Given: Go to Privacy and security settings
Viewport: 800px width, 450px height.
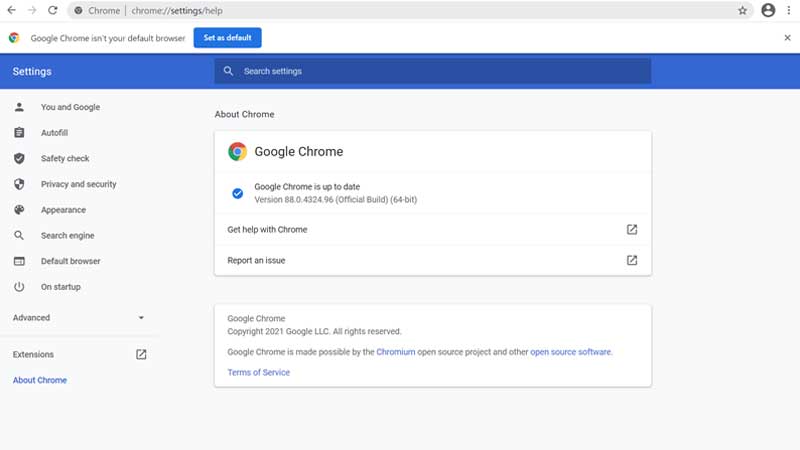Looking at the screenshot, I should coord(78,184).
